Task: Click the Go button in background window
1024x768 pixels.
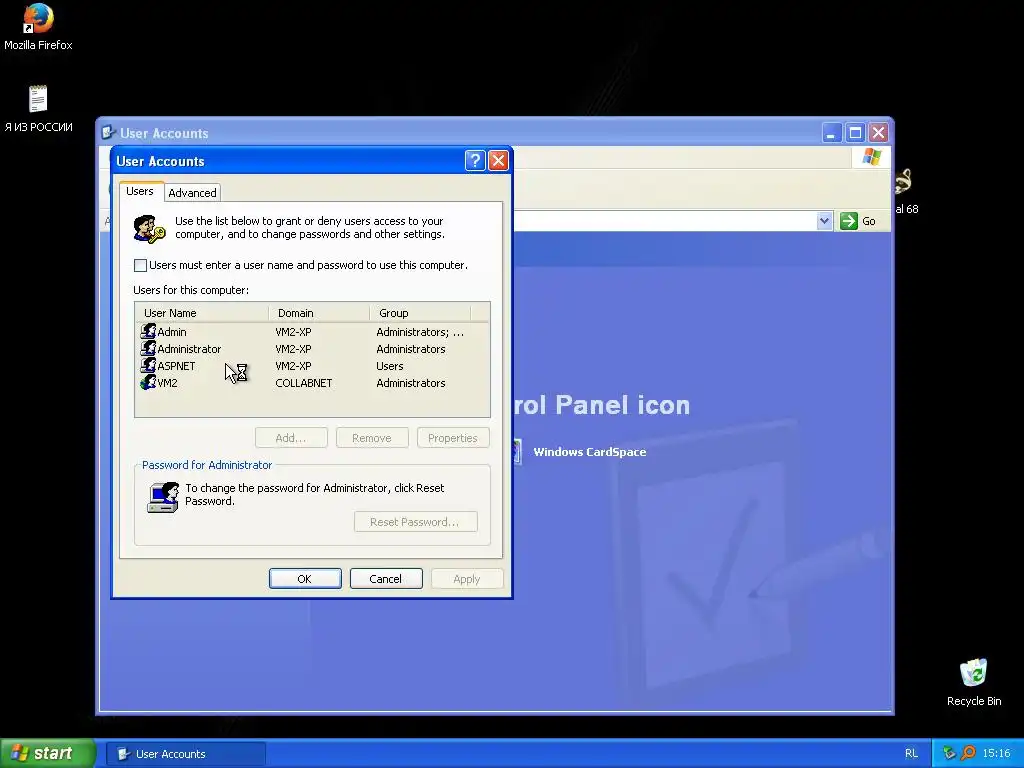Action: click(858, 221)
